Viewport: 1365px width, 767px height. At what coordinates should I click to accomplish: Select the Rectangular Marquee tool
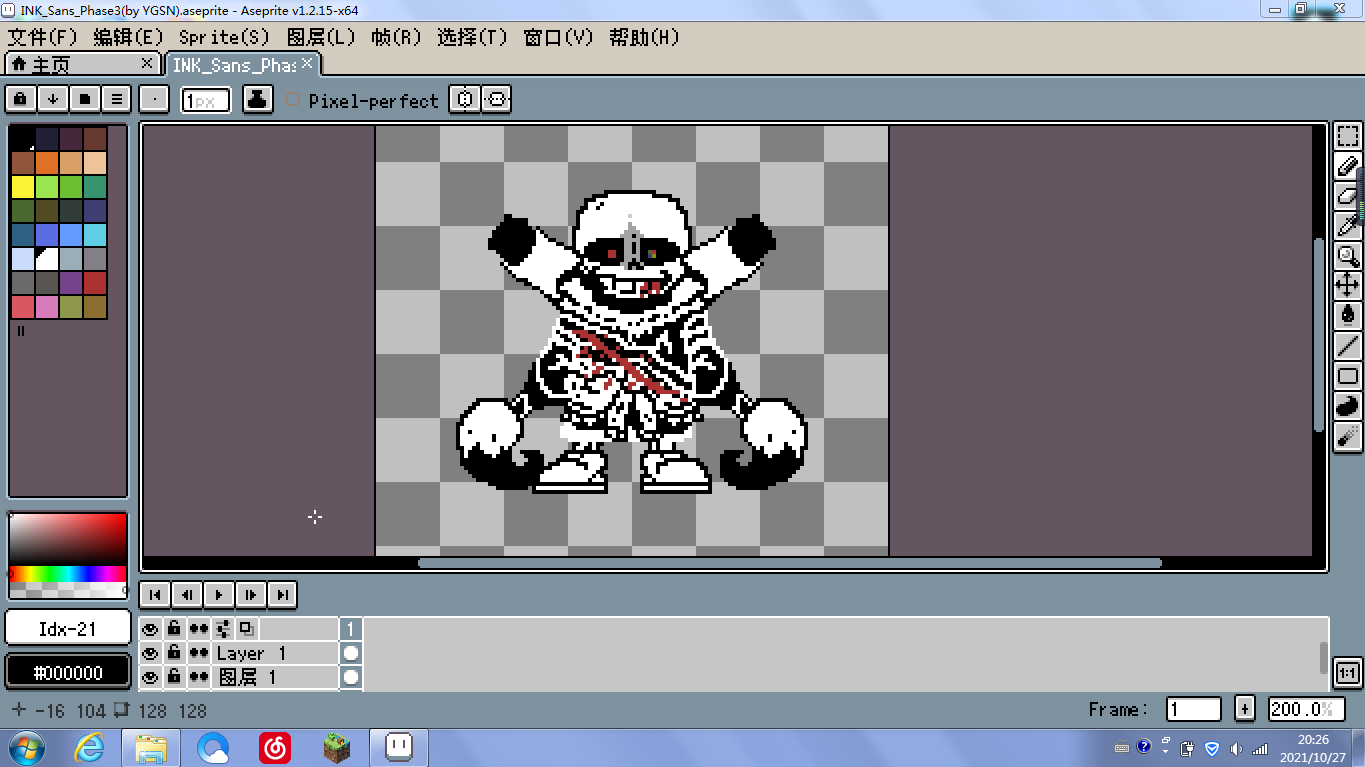click(x=1348, y=136)
